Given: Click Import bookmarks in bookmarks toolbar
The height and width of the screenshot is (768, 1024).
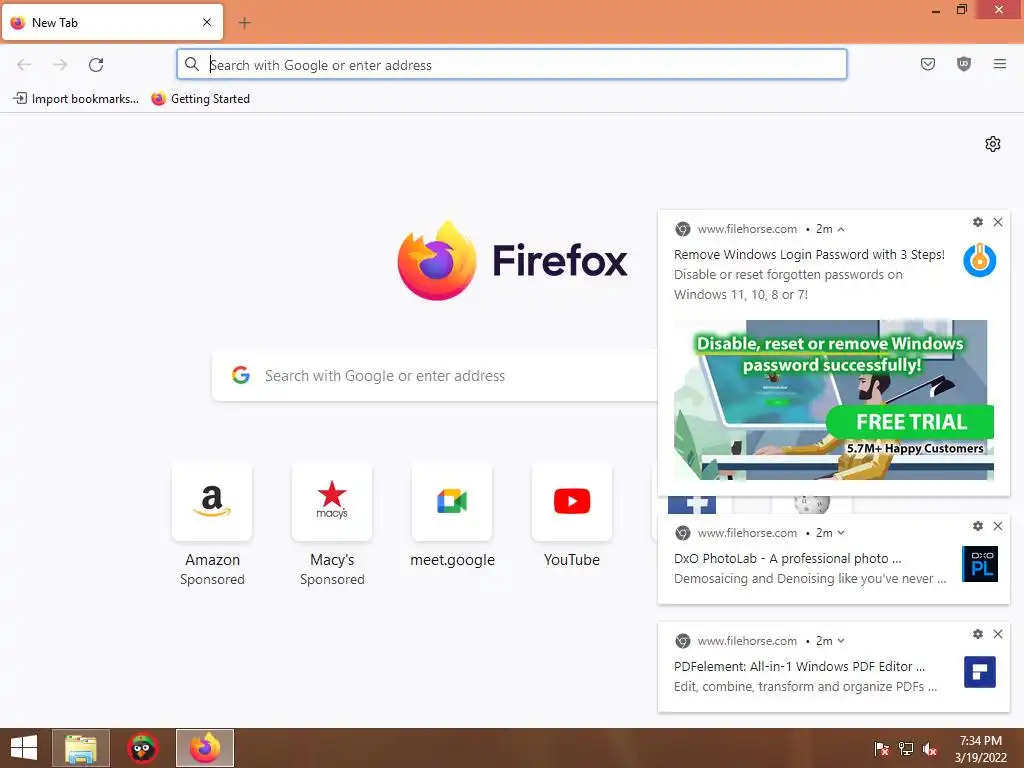Looking at the screenshot, I should point(76,99).
